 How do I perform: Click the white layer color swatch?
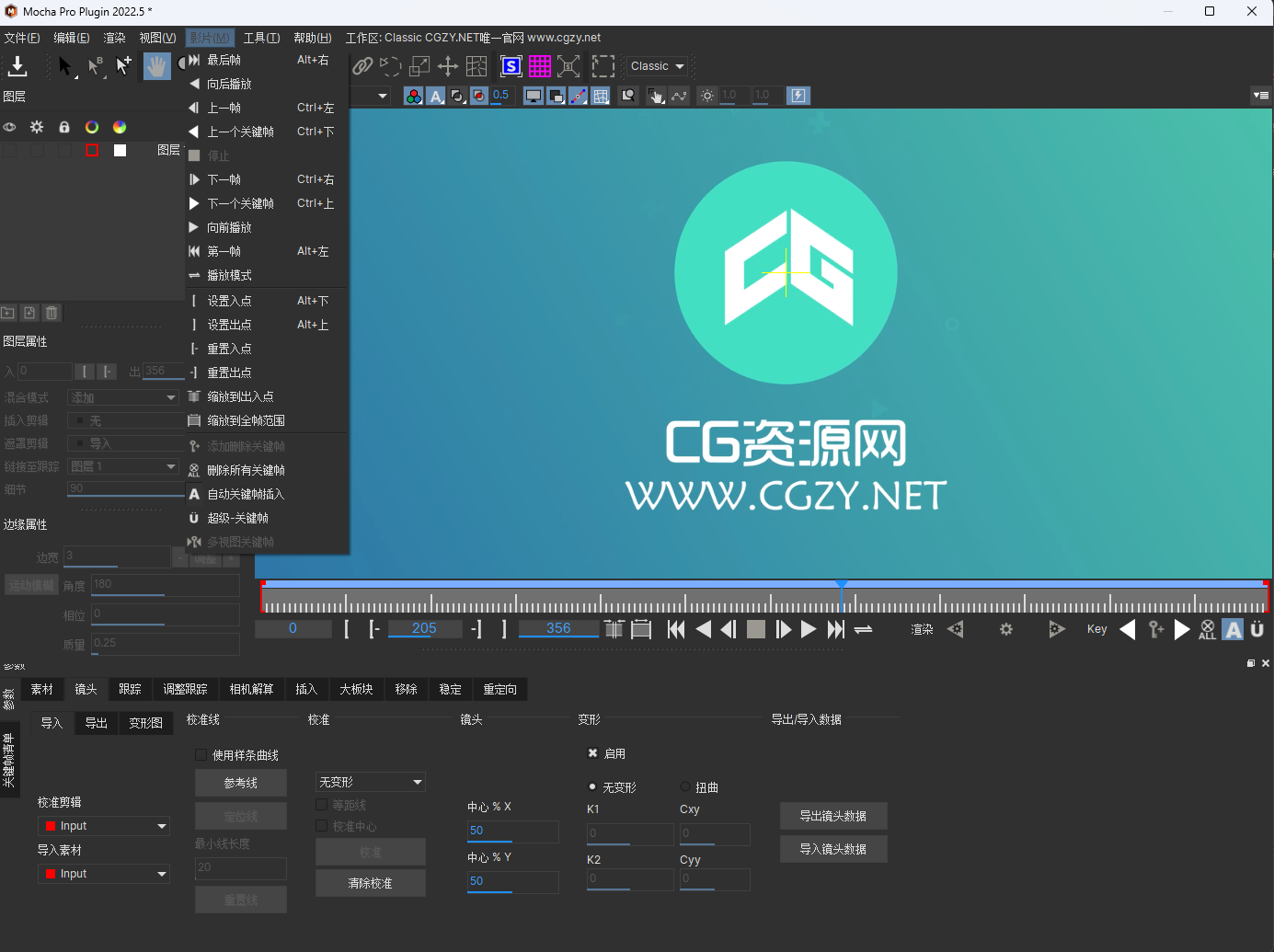(x=120, y=150)
